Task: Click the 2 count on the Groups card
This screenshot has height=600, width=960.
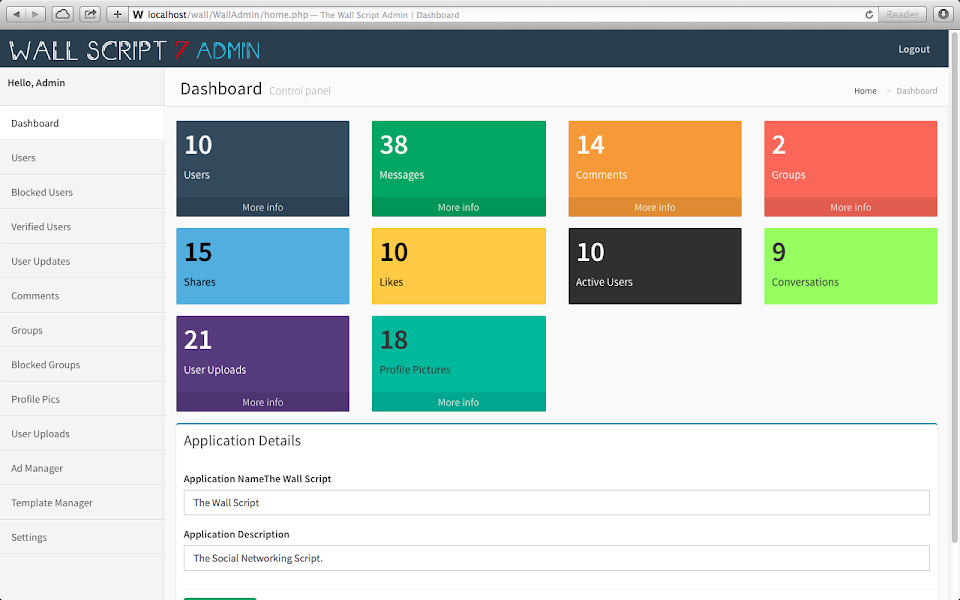Action: [x=779, y=145]
